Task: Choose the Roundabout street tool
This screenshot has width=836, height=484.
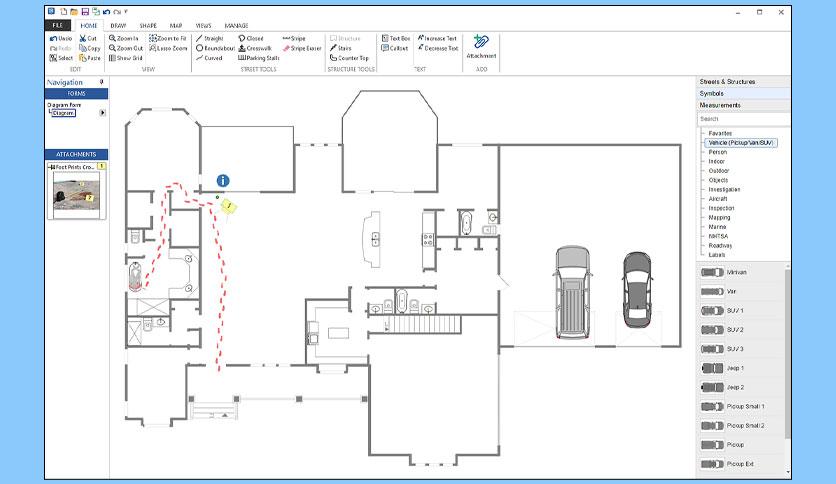Action: pyautogui.click(x=215, y=48)
